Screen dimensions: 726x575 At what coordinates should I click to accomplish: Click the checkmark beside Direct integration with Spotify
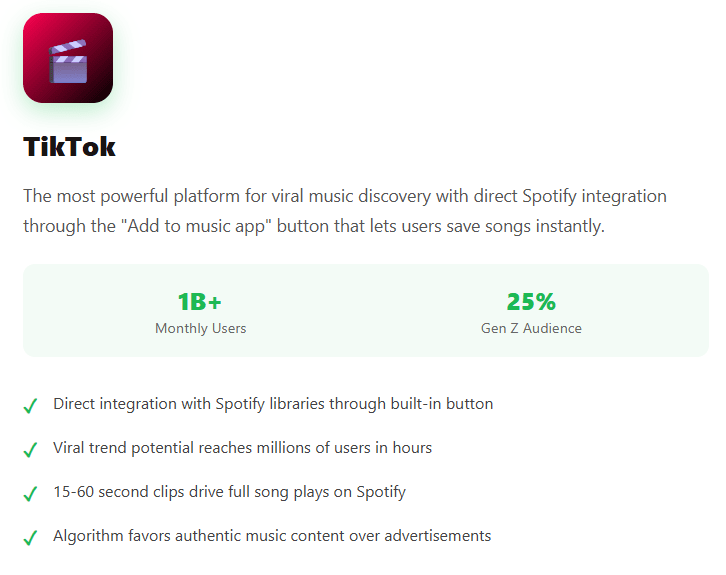click(31, 406)
